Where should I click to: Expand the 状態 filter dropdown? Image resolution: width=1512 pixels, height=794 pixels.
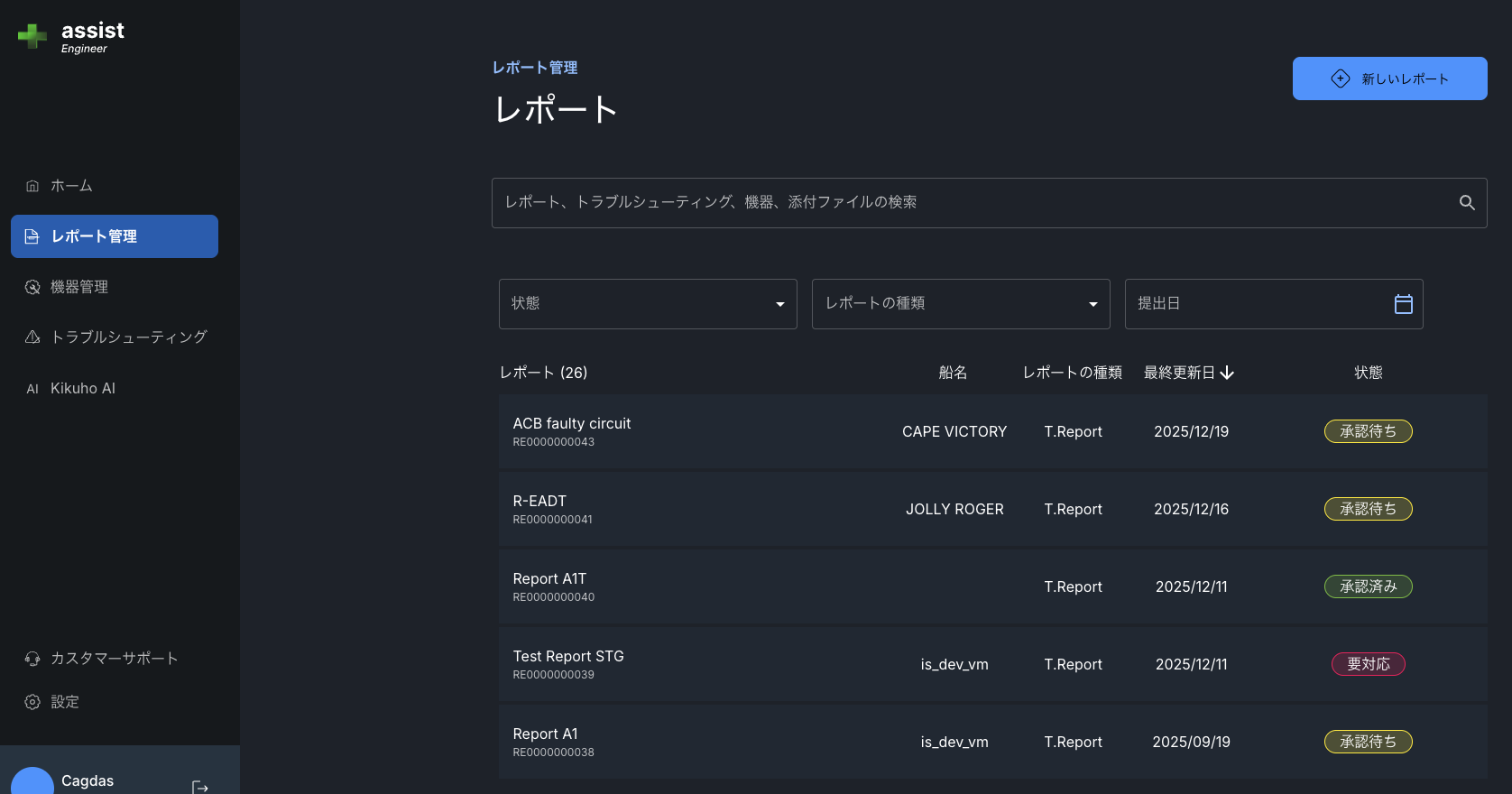click(x=648, y=304)
